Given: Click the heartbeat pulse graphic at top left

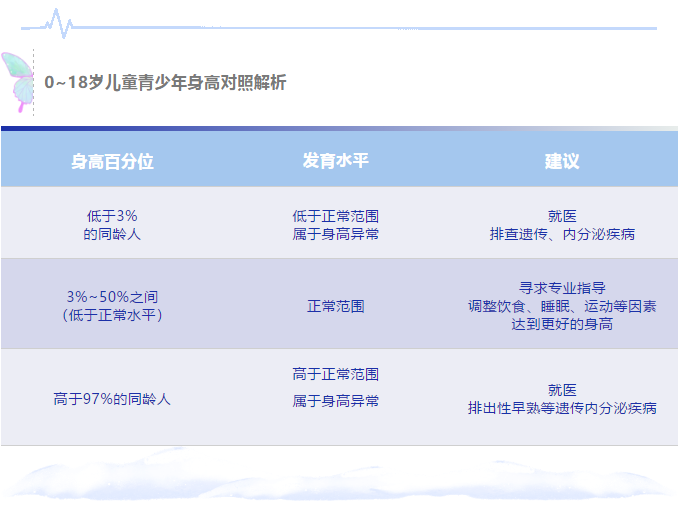Looking at the screenshot, I should [58, 23].
